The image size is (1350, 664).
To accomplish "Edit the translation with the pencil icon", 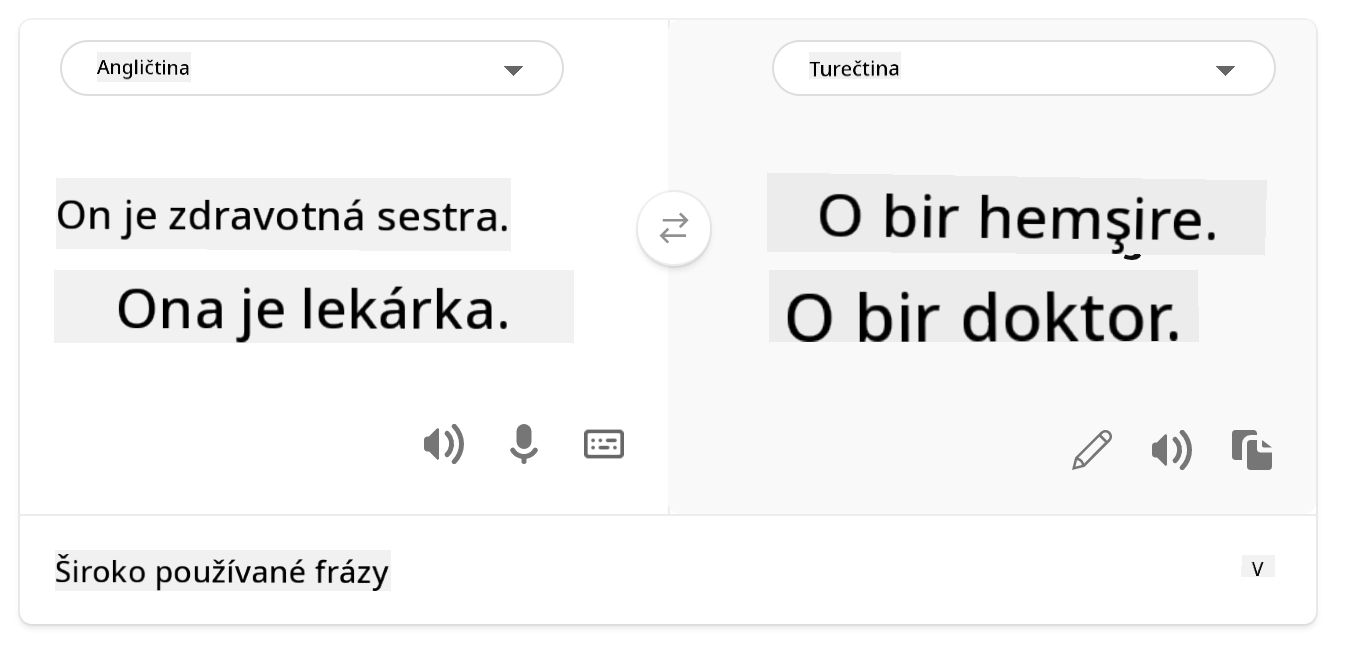I will 1092,450.
